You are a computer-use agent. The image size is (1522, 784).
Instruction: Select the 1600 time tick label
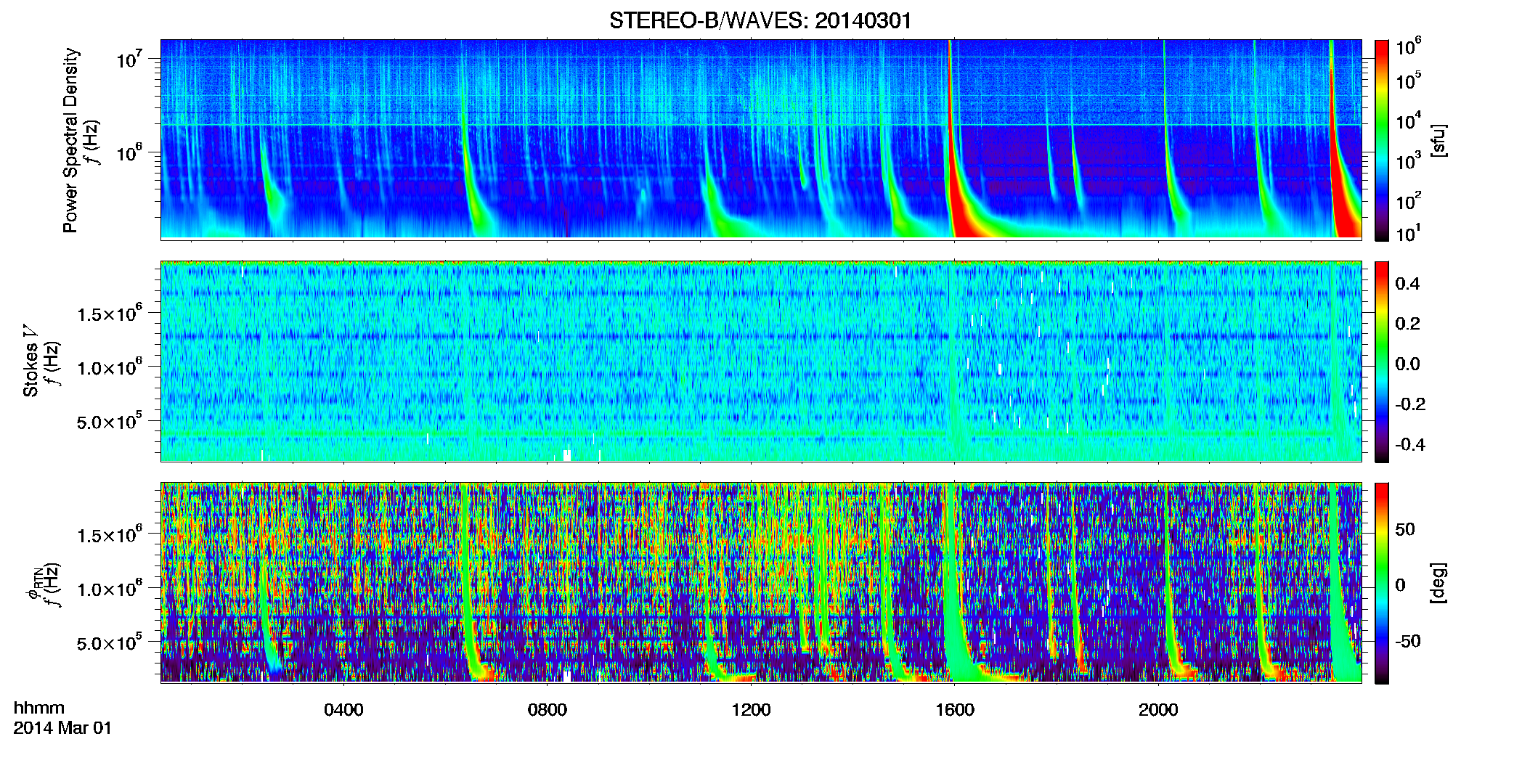tap(954, 710)
